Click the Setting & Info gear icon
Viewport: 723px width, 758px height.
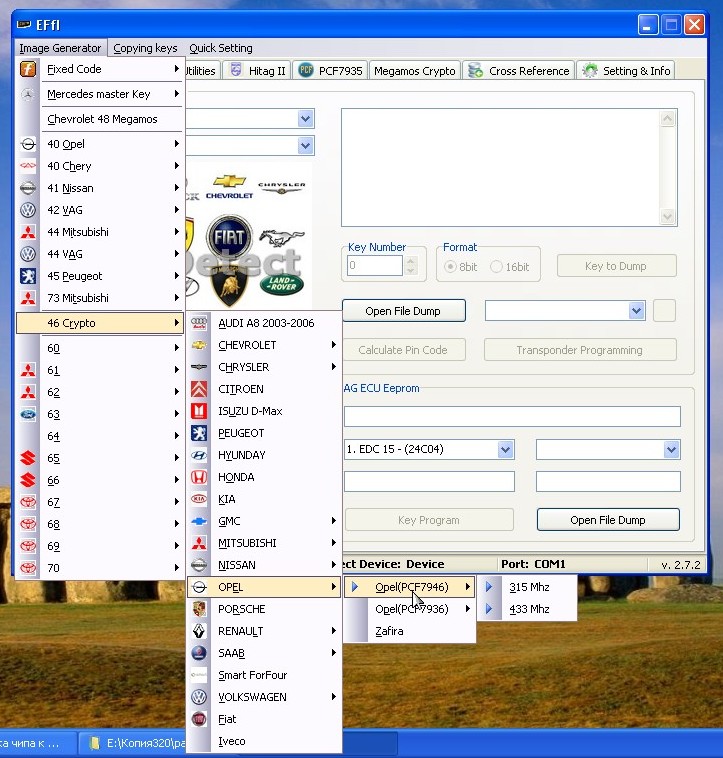coord(590,71)
